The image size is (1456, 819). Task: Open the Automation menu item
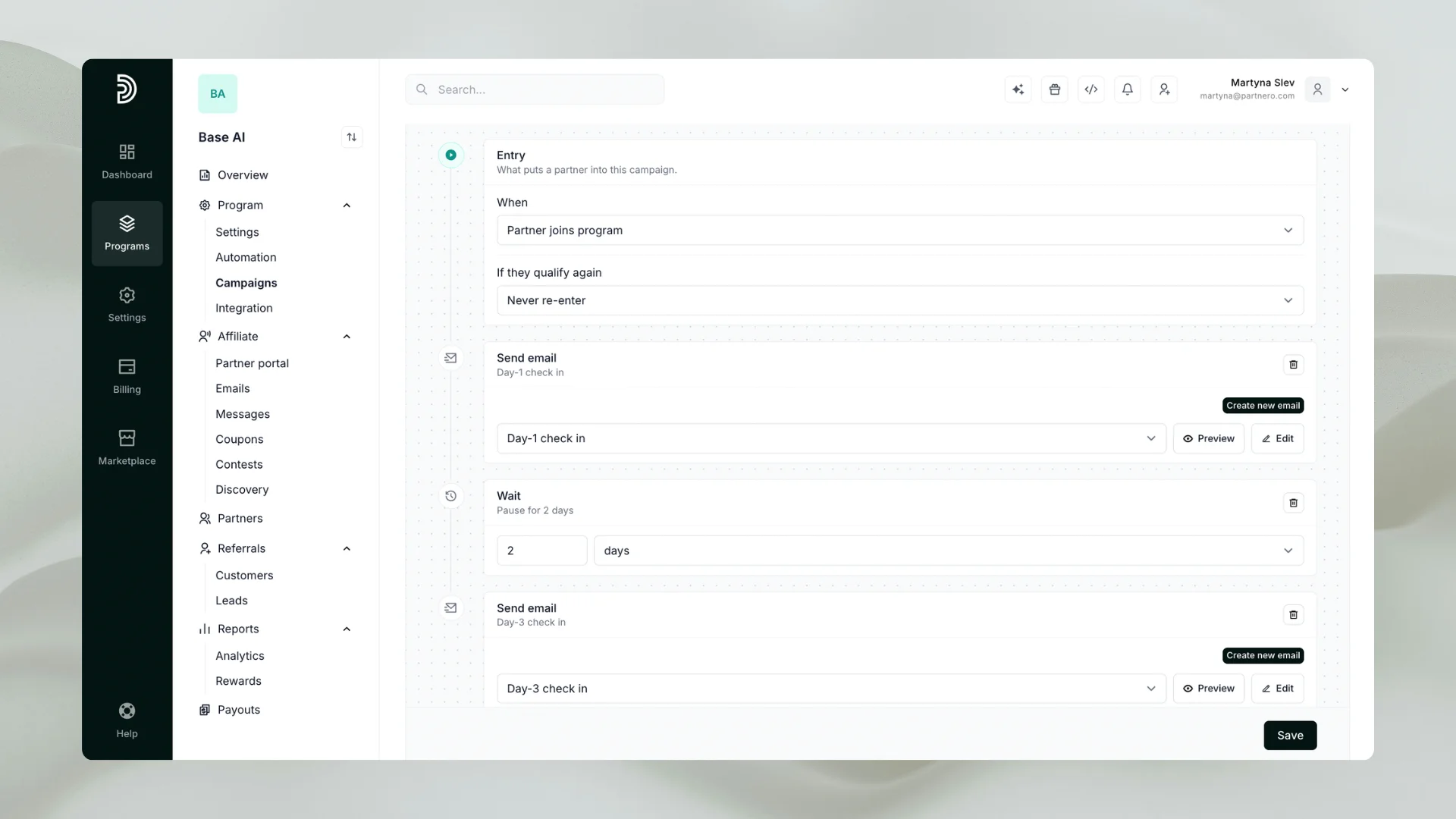246,258
